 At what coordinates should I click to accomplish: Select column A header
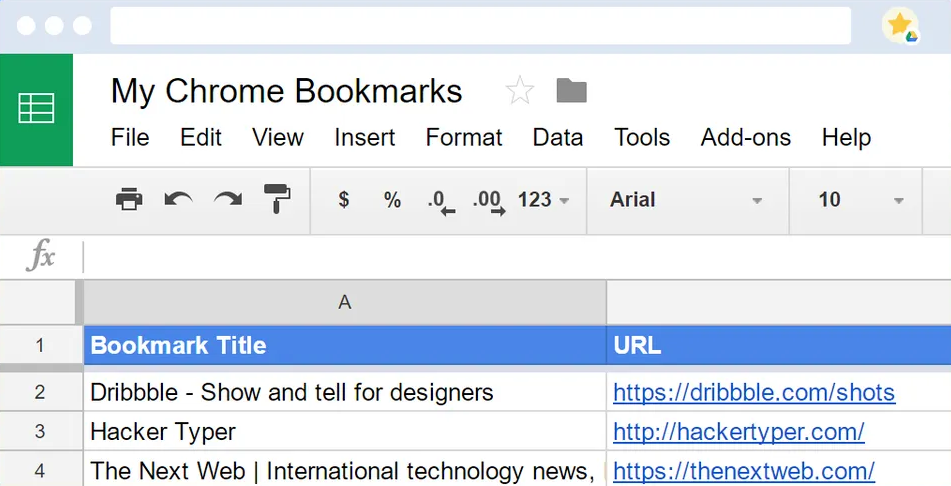click(x=344, y=302)
